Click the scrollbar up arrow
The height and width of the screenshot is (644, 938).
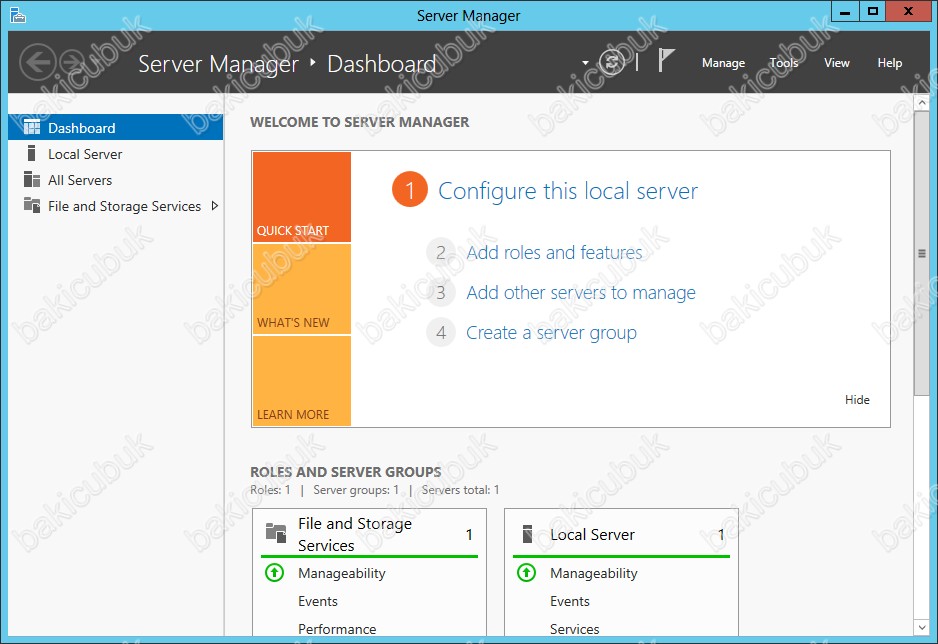pos(921,103)
